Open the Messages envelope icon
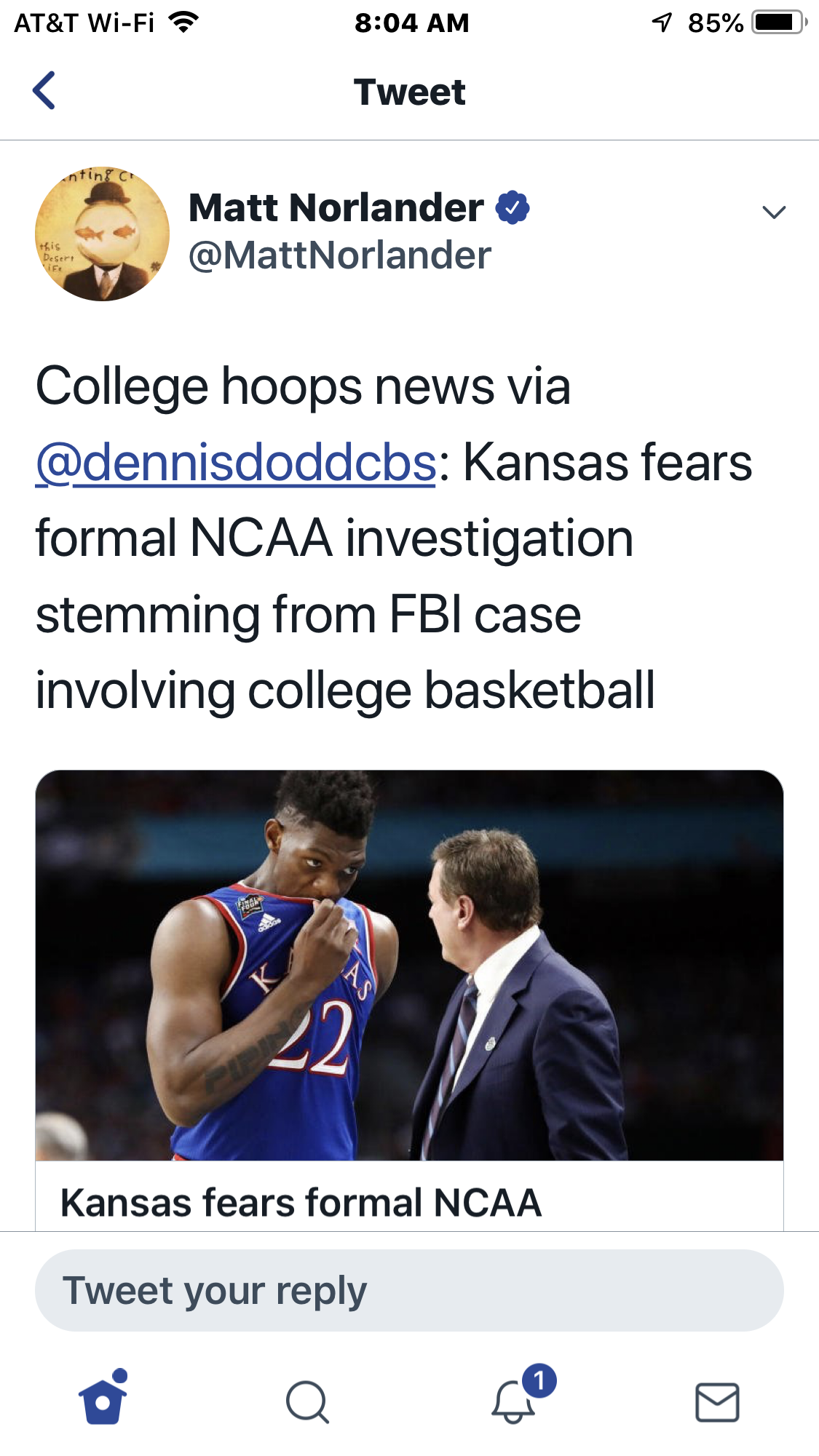 (717, 1401)
